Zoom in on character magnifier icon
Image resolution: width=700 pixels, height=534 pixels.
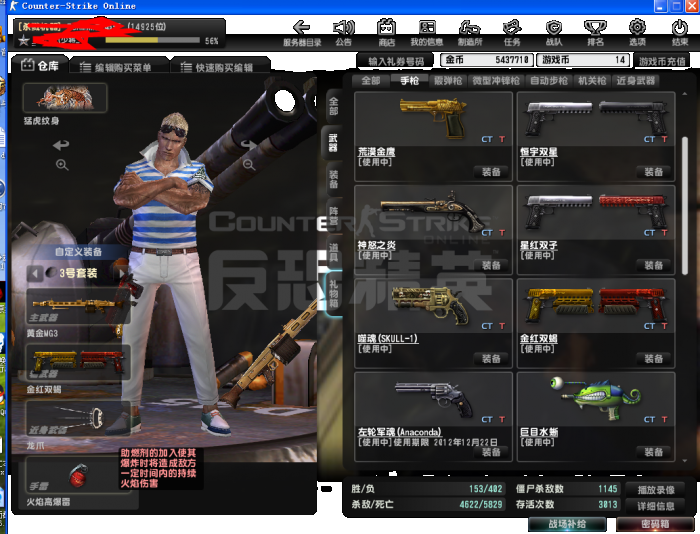click(62, 165)
